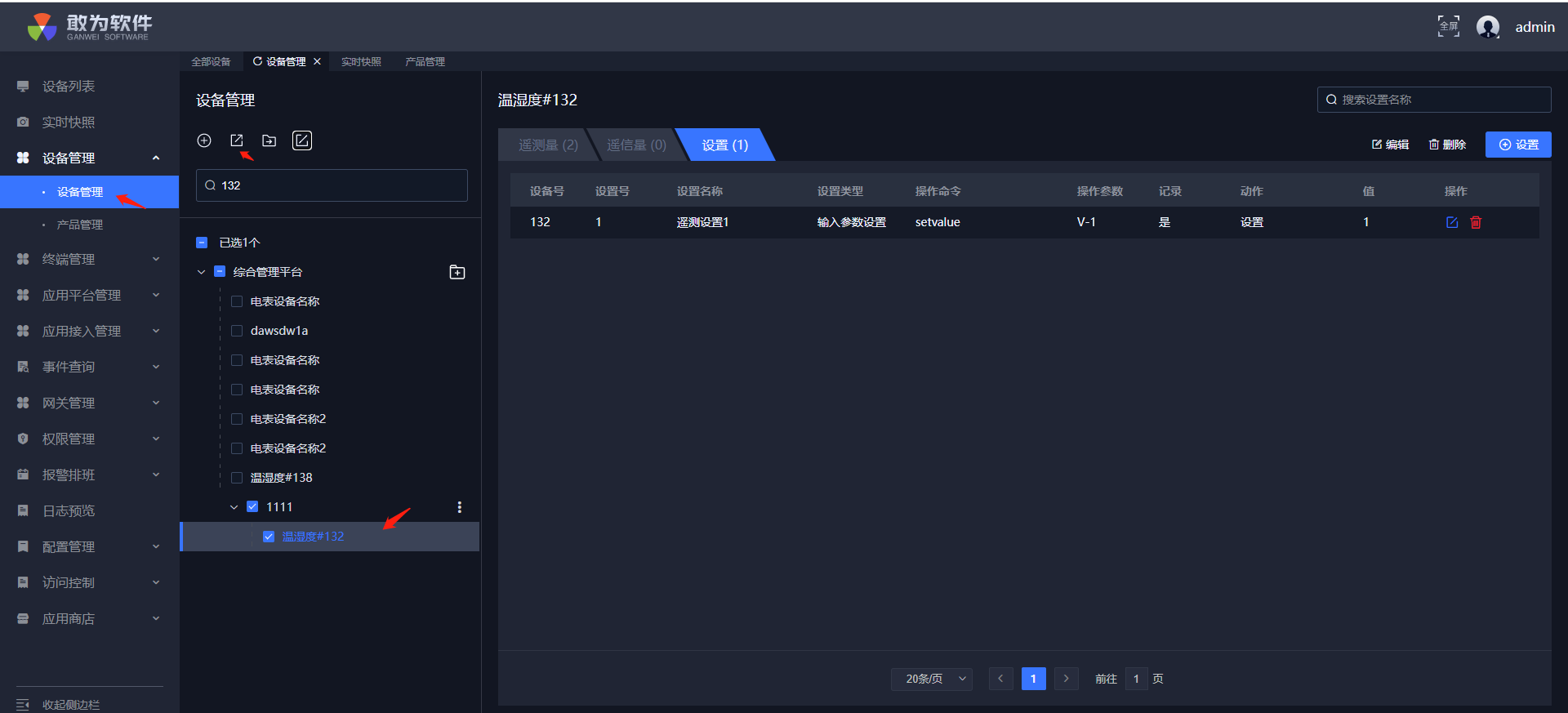This screenshot has height=713, width=1568.
Task: Click the blue 设置 add button
Action: point(1518,145)
